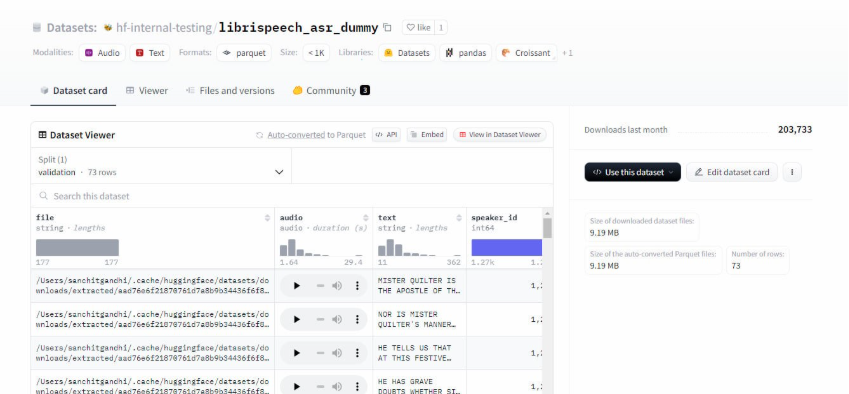Sort by the audio column arrows
This screenshot has width=849, height=394.
365,218
